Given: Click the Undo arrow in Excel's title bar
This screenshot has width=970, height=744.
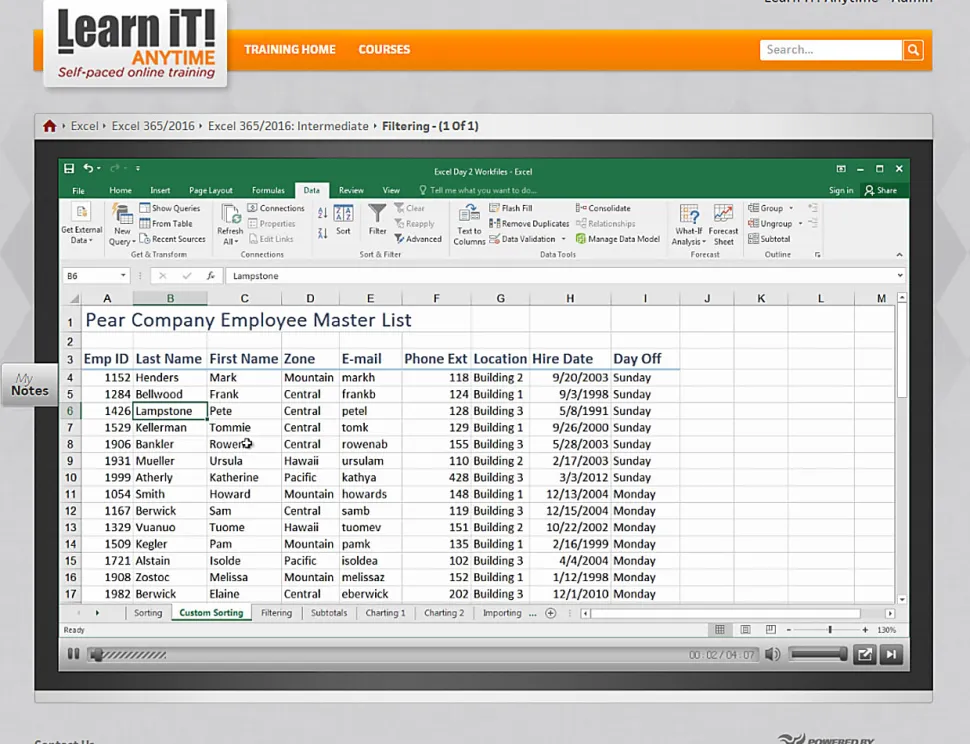Looking at the screenshot, I should (x=88, y=168).
